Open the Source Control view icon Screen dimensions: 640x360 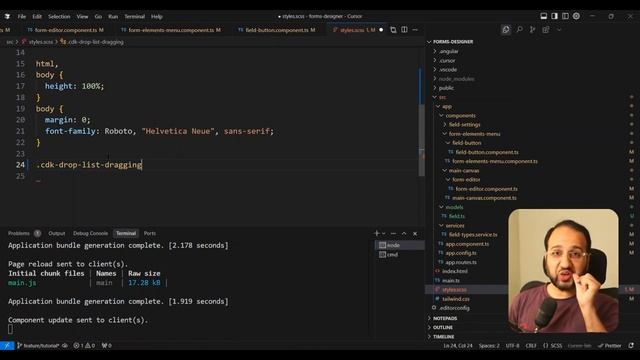pos(533,29)
